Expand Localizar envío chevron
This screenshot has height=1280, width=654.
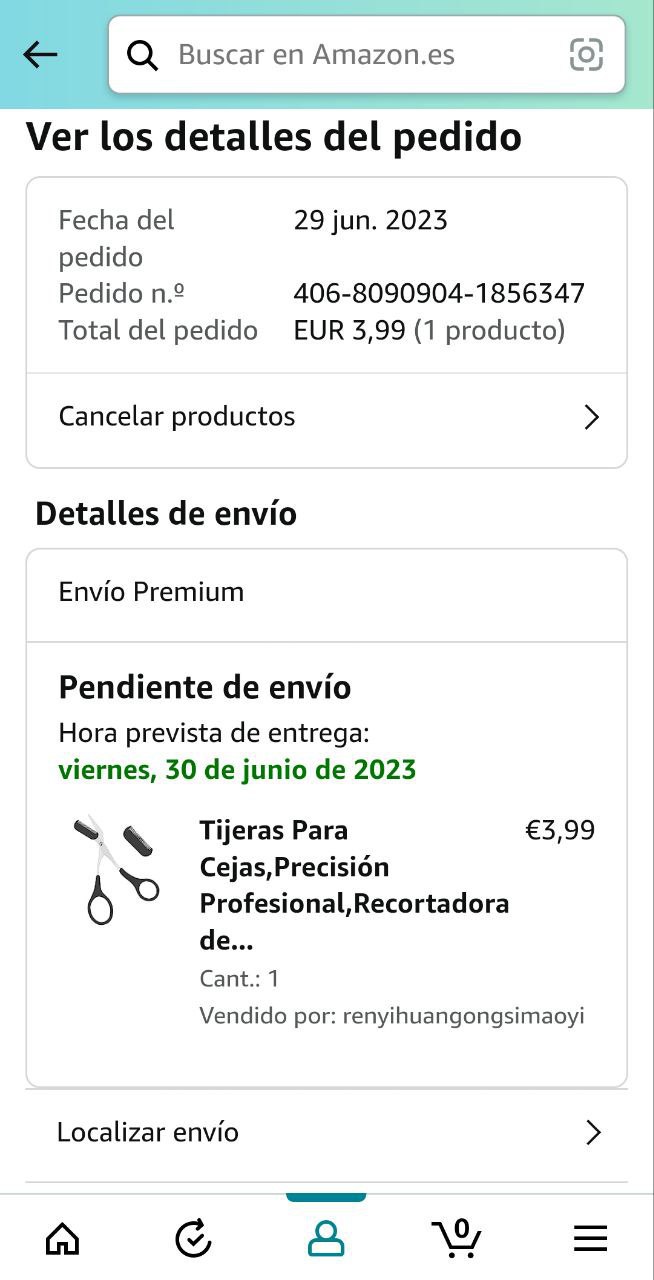[594, 1132]
